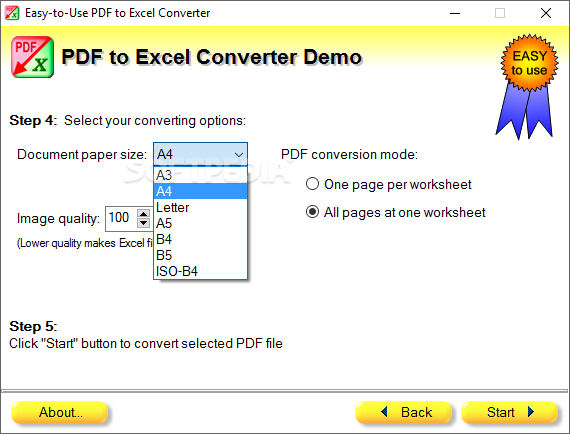Click the PDF to Excel app logo
Screen dimensions: 570x434
pyautogui.click(x=32, y=57)
